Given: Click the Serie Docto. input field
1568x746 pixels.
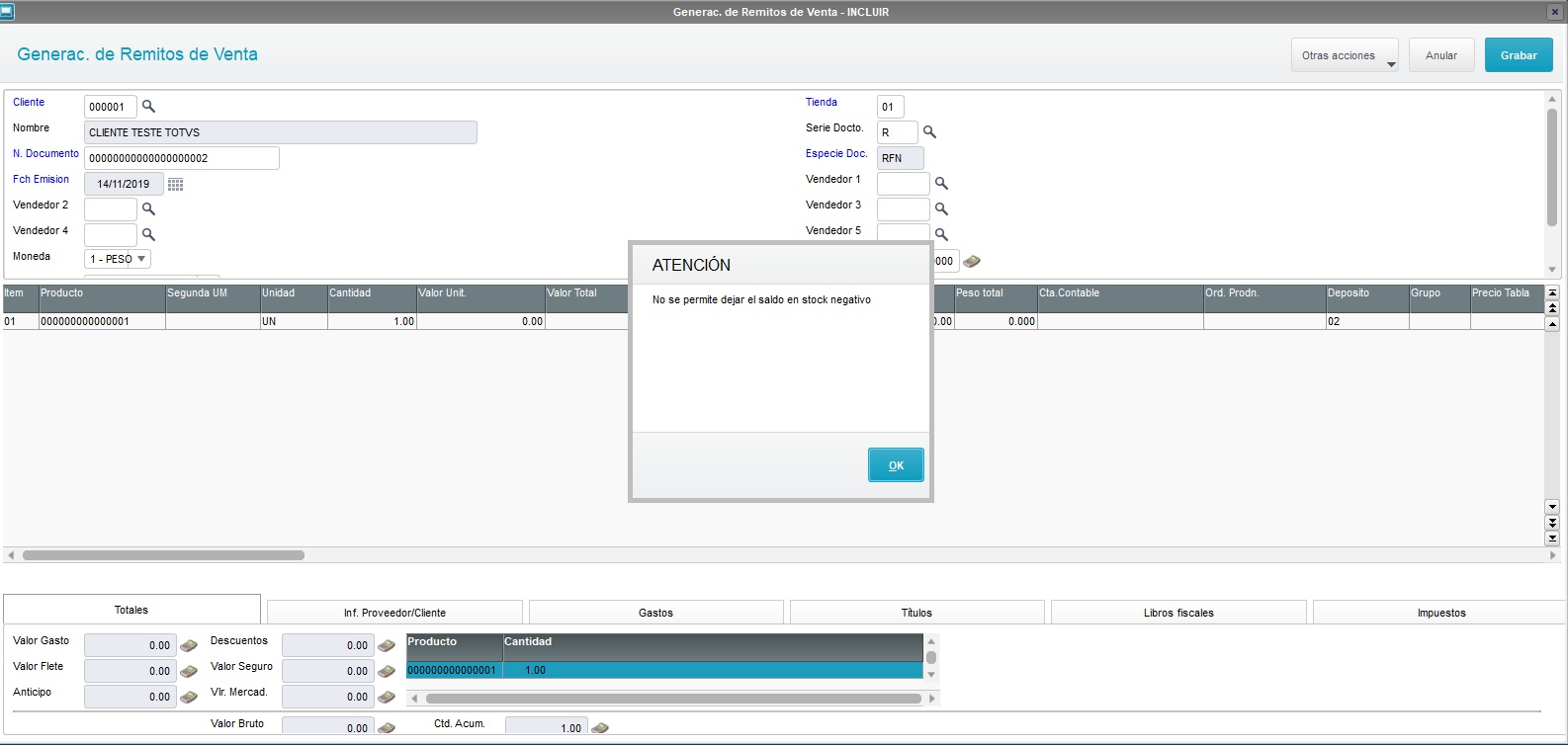Looking at the screenshot, I should coord(898,132).
